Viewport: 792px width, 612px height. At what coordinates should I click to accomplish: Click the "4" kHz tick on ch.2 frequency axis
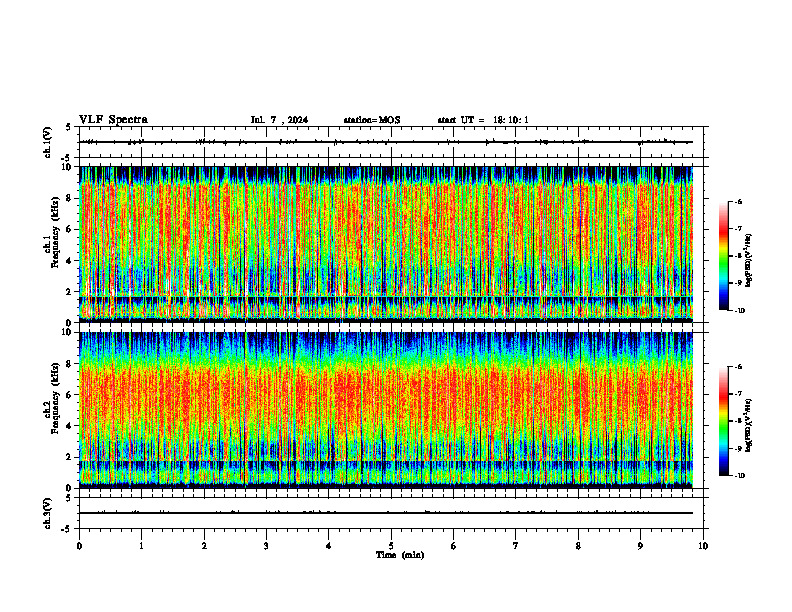(70, 426)
